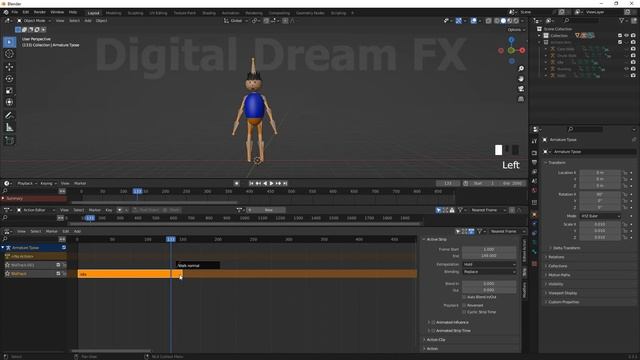Expand the Custom Properties panel
Viewport: 640px width, 360px height.
click(x=564, y=302)
